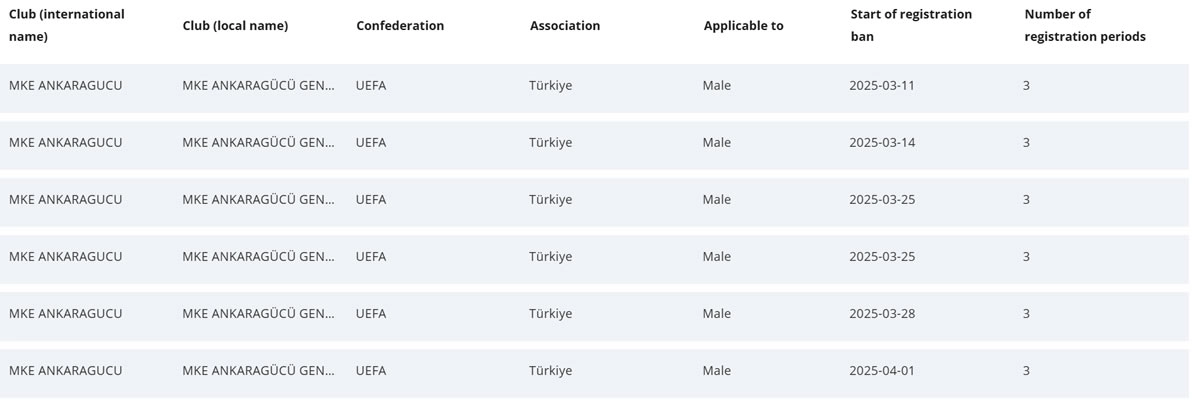Sort by Club (international name) column header
Viewport: 1200px width, 405px height.
(x=67, y=25)
